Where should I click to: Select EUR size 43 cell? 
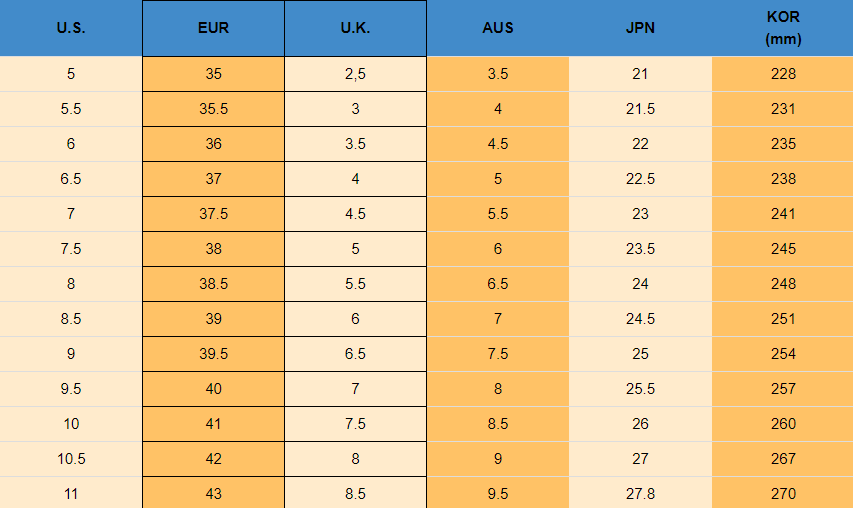point(213,493)
